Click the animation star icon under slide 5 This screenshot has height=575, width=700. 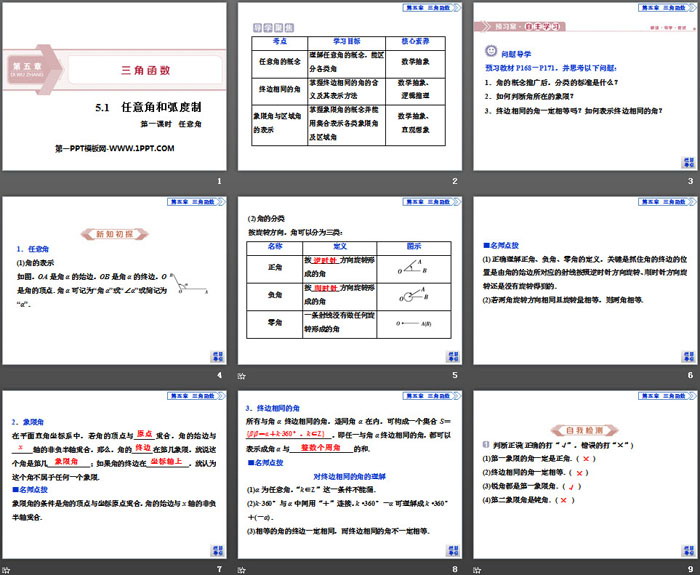(x=242, y=376)
